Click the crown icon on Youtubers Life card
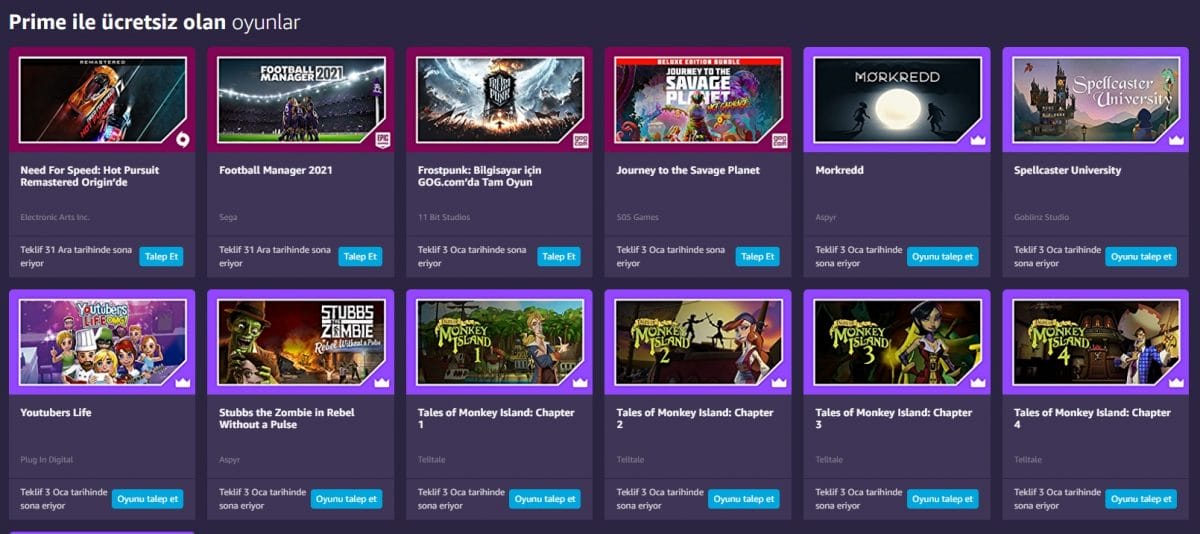The height and width of the screenshot is (534, 1200). pos(183,382)
